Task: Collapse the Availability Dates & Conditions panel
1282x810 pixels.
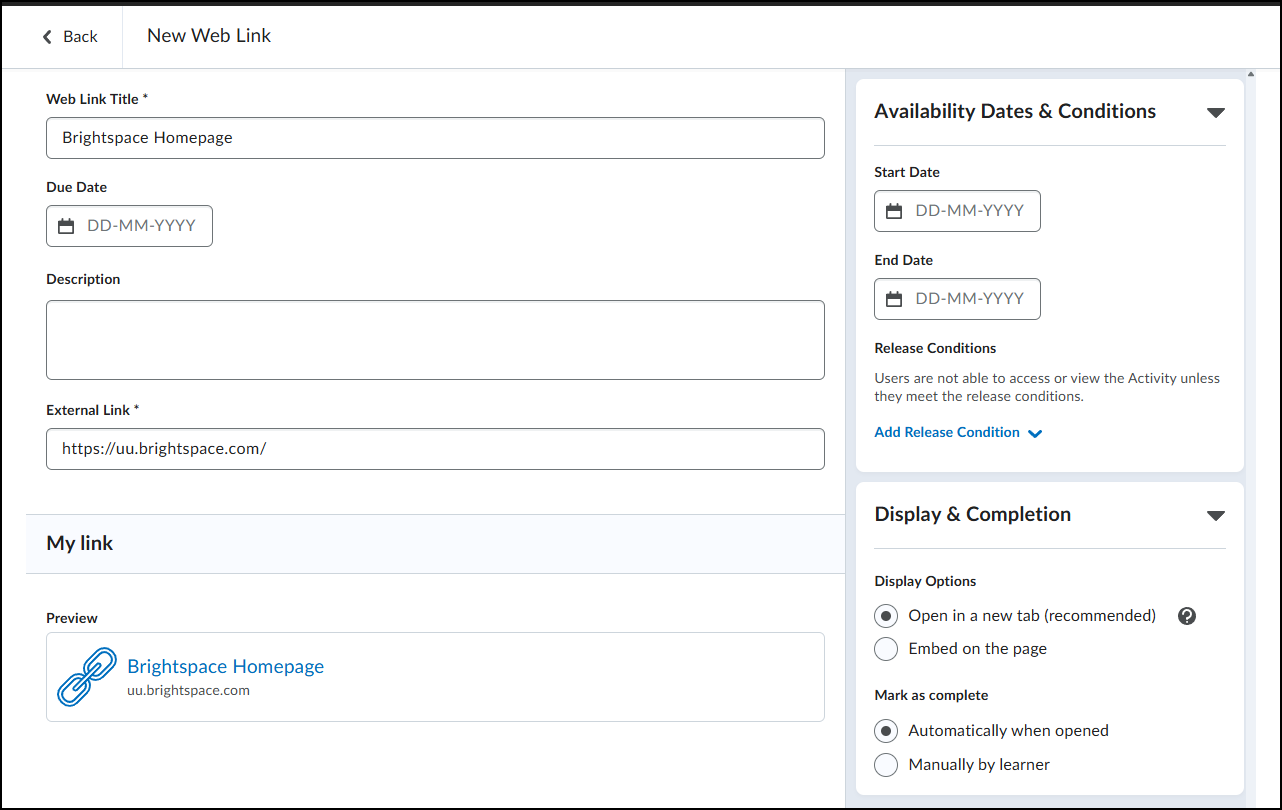Action: pos(1215,112)
